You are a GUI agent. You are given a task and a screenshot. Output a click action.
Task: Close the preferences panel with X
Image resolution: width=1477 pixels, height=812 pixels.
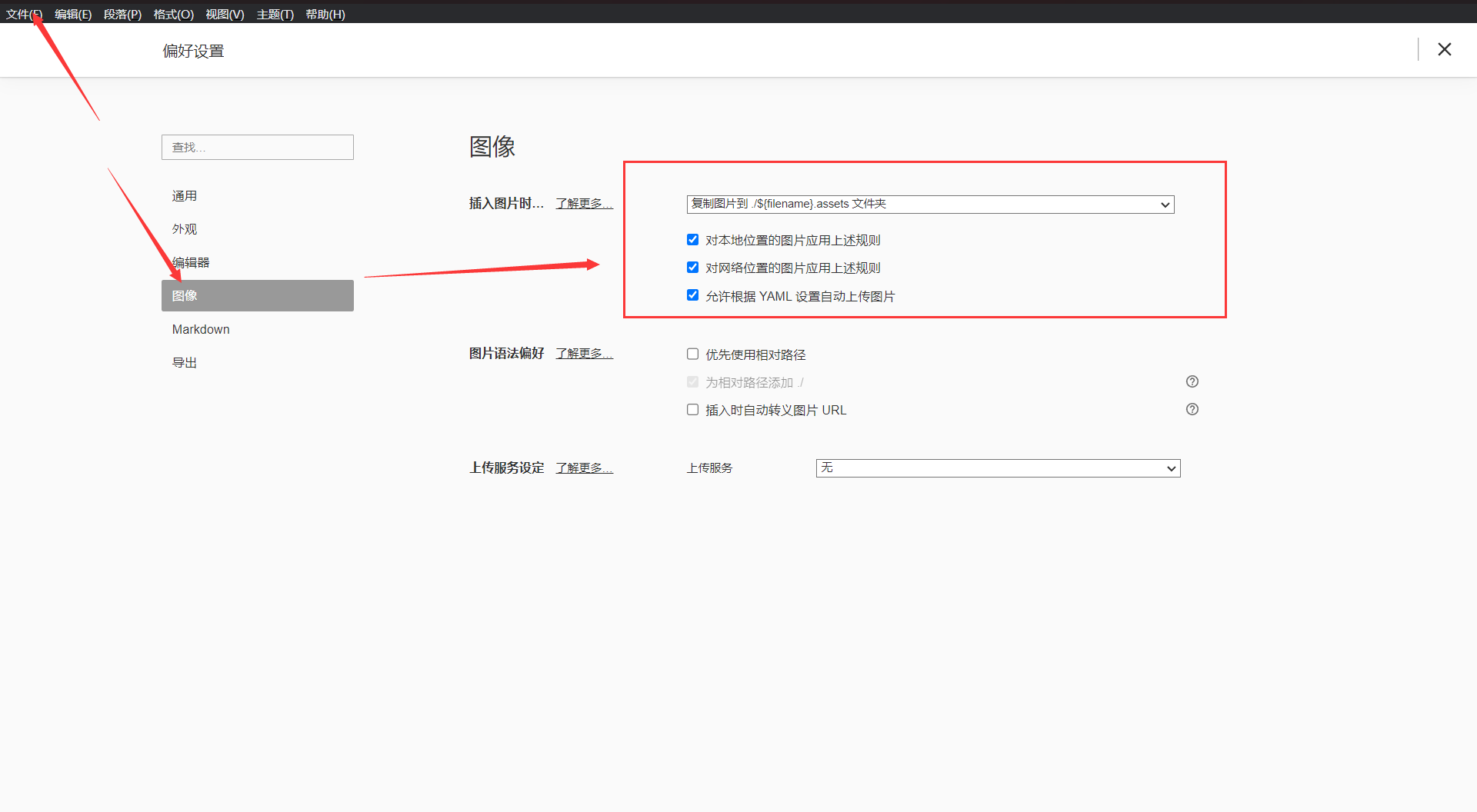point(1445,49)
